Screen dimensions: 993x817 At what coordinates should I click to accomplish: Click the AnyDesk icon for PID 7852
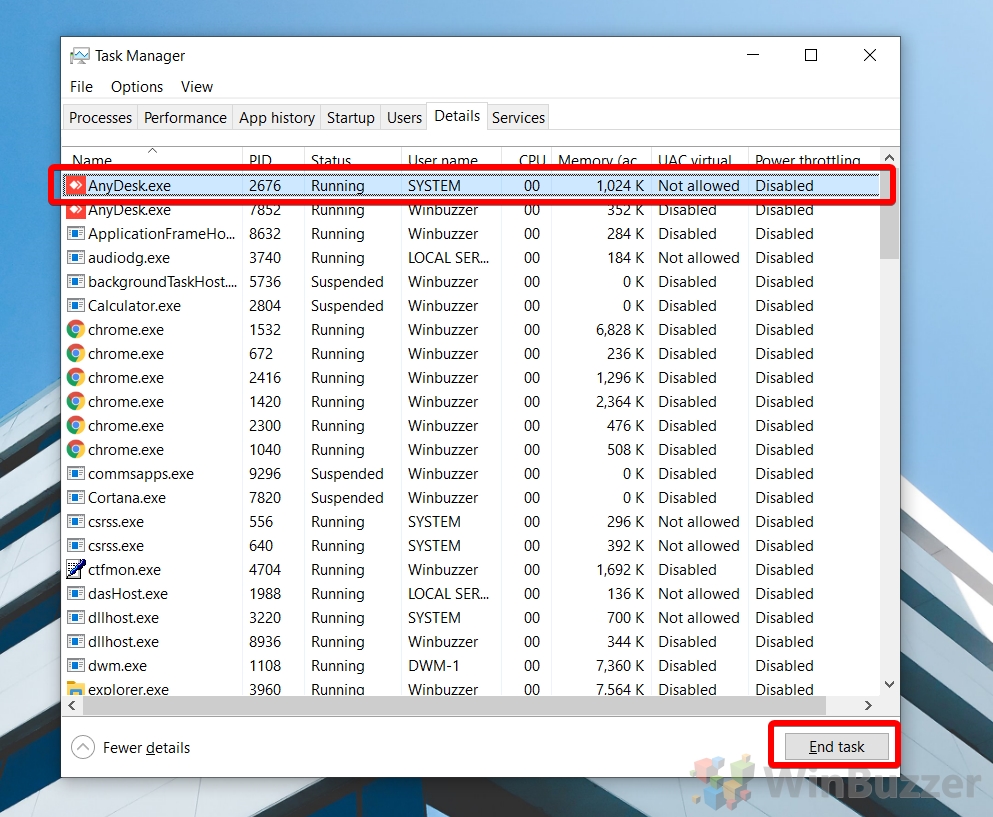coord(76,210)
